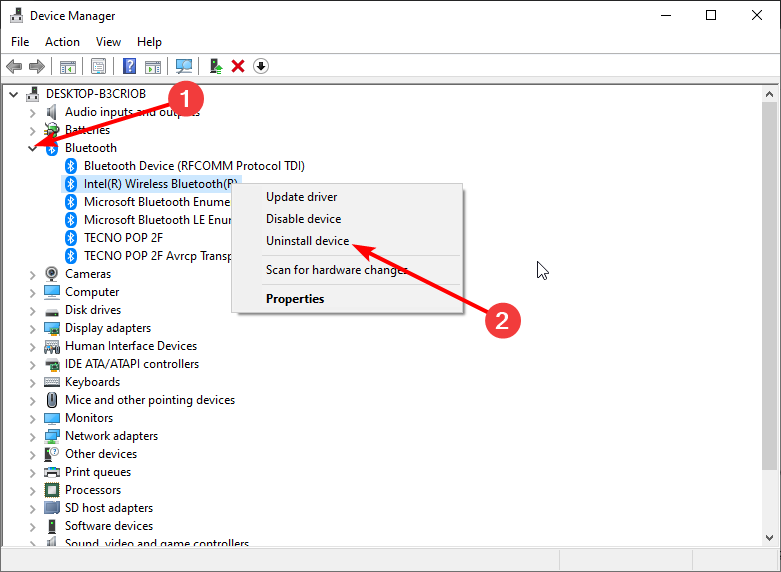781x572 pixels.
Task: Open Properties from the context menu
Action: click(x=347, y=298)
